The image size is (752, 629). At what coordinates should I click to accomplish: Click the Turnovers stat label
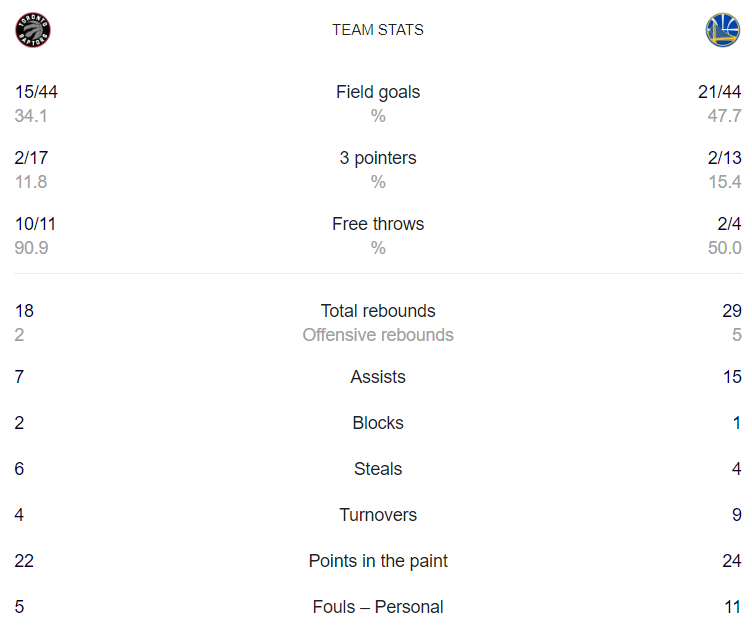click(378, 515)
